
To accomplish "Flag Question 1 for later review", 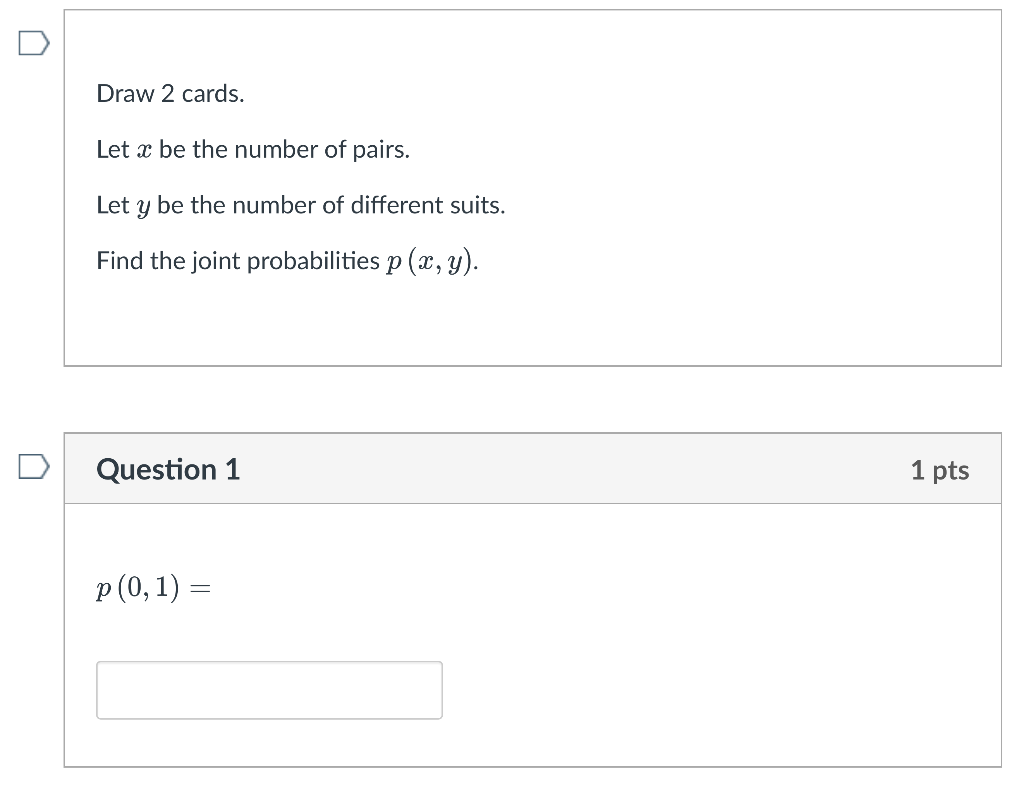I will [x=34, y=466].
